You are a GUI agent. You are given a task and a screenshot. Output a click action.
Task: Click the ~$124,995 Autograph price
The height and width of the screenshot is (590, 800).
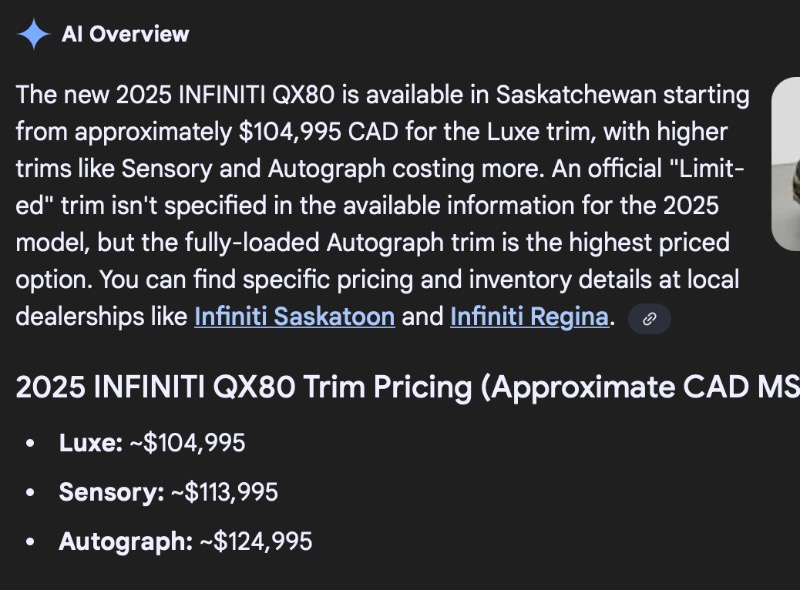(x=255, y=542)
